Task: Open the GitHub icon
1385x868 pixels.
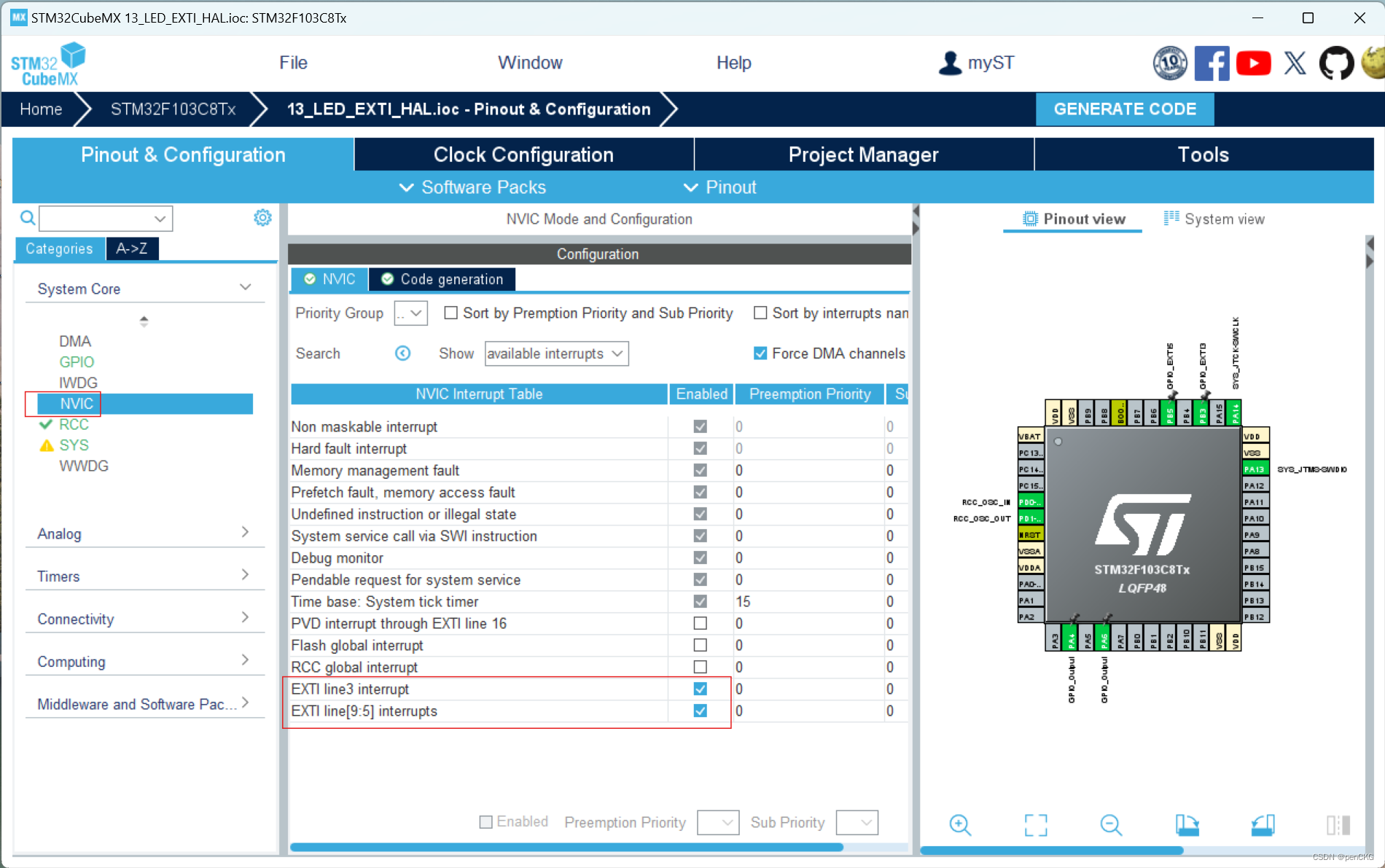Action: point(1336,63)
